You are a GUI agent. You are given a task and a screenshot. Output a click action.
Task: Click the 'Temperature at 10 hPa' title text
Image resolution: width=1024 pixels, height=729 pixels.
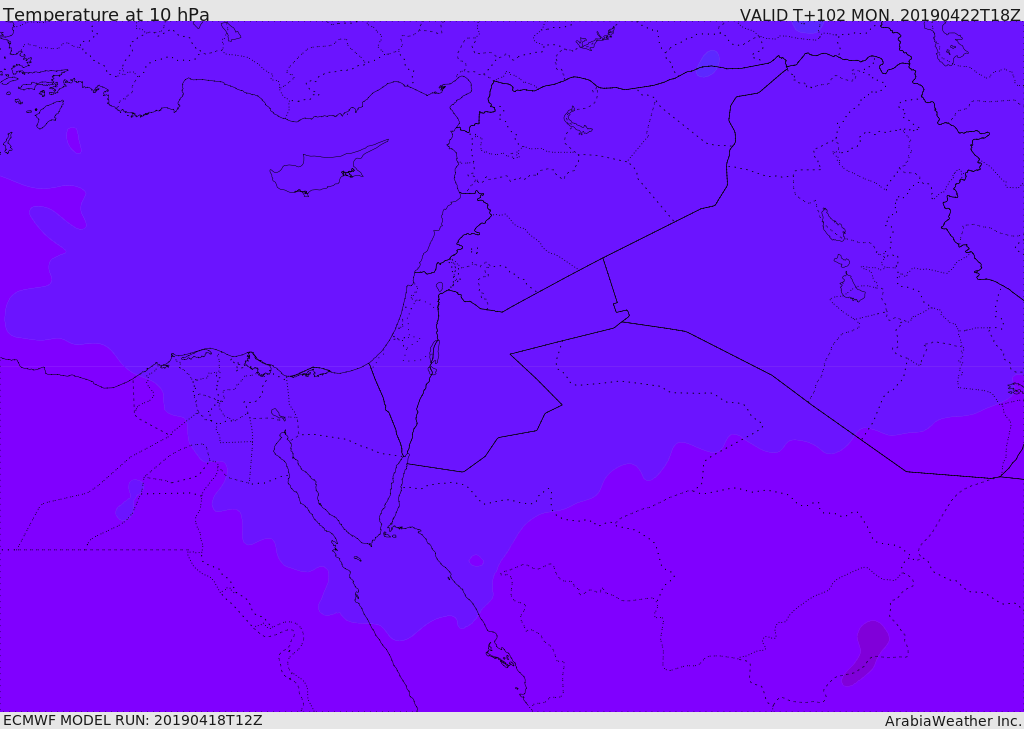tap(106, 14)
